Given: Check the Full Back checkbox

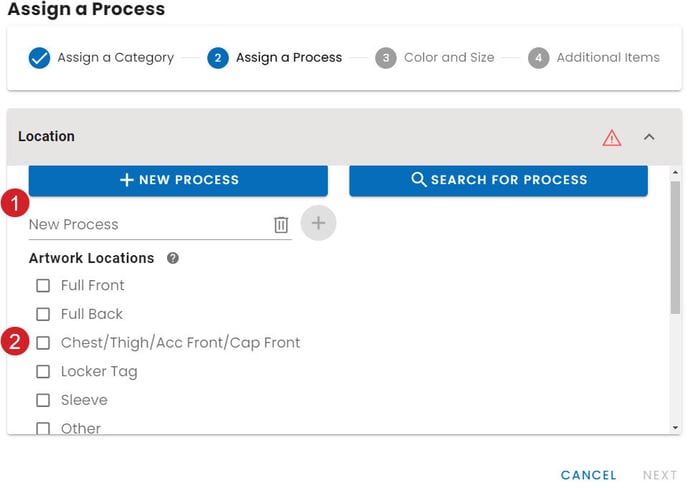Looking at the screenshot, I should [x=43, y=314].
